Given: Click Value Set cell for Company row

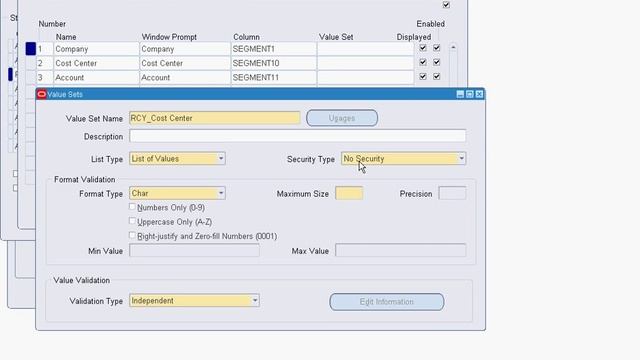Looking at the screenshot, I should click(365, 49).
